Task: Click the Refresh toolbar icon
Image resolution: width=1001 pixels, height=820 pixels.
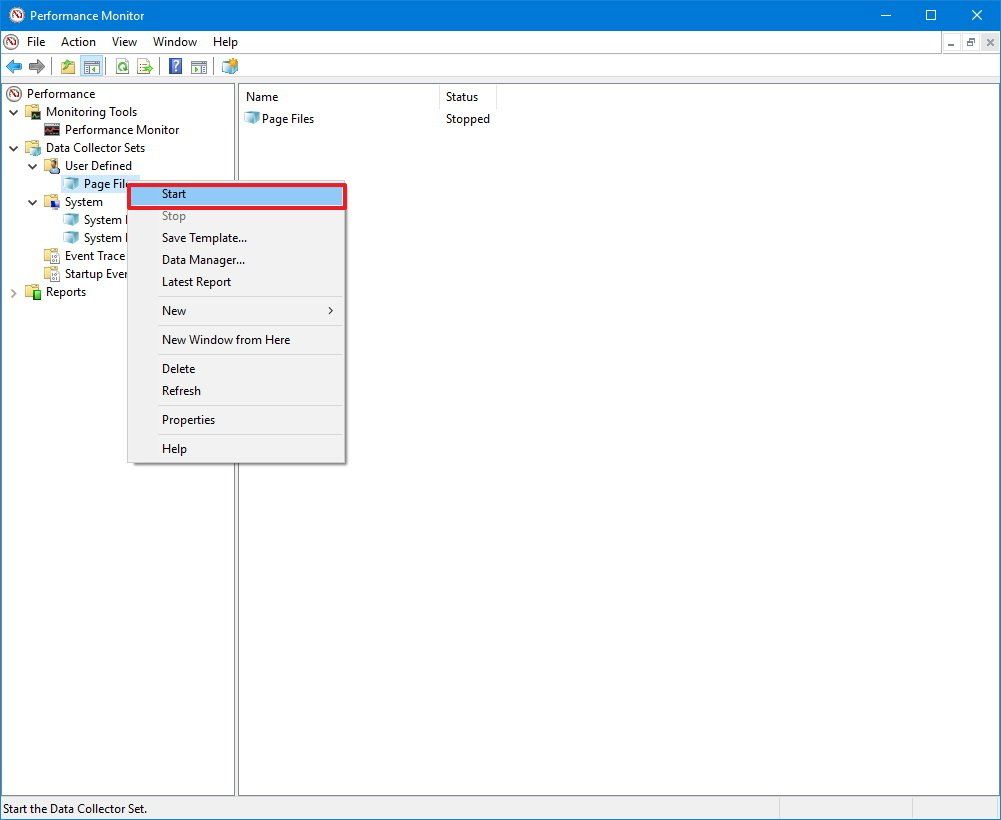Action: (x=122, y=66)
